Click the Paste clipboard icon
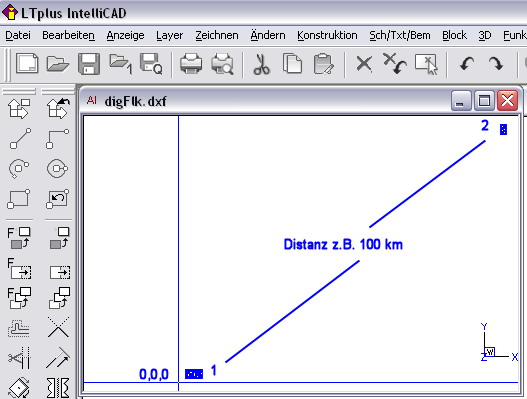Image resolution: width=527 pixels, height=399 pixels. [323, 64]
